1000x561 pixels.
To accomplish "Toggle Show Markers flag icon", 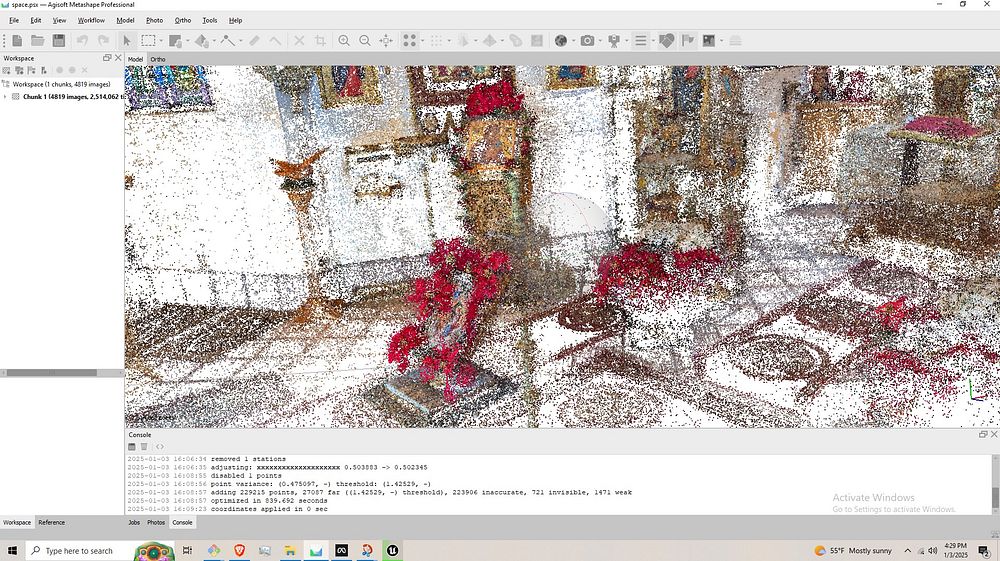I will 688,41.
